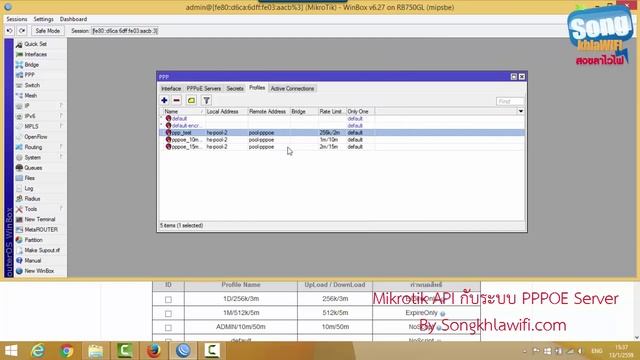Sort by Remote Address column header

[269, 111]
